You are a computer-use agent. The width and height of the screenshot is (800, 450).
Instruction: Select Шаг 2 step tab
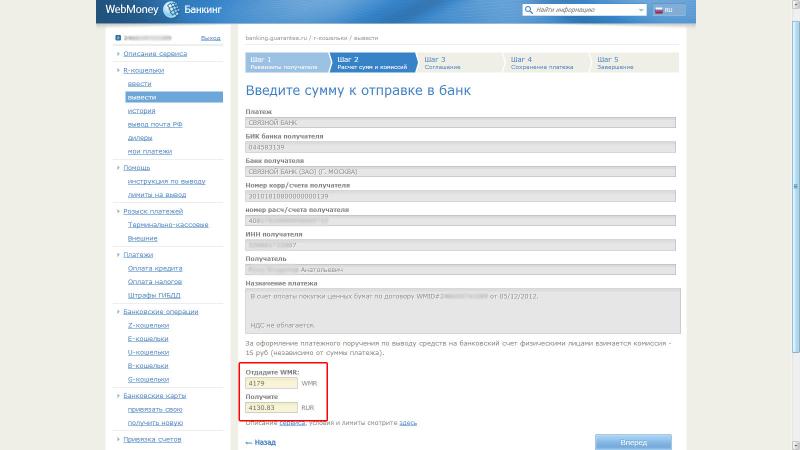pyautogui.click(x=373, y=63)
